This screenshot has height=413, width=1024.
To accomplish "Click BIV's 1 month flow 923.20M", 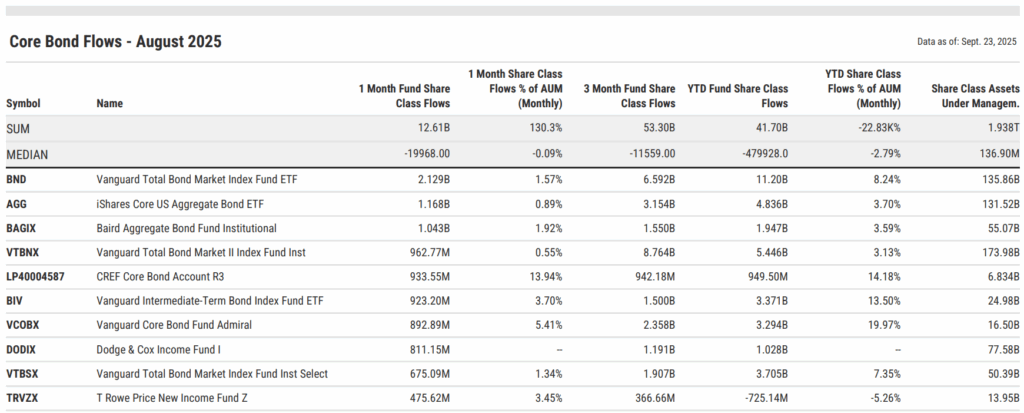I will (428, 301).
